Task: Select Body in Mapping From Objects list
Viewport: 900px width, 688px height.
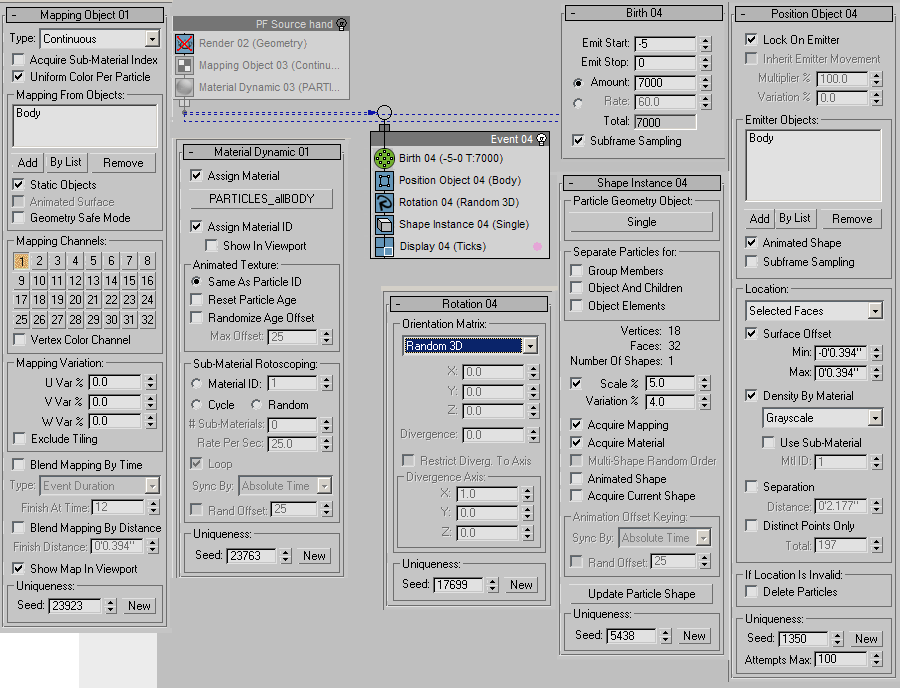Action: [x=28, y=113]
